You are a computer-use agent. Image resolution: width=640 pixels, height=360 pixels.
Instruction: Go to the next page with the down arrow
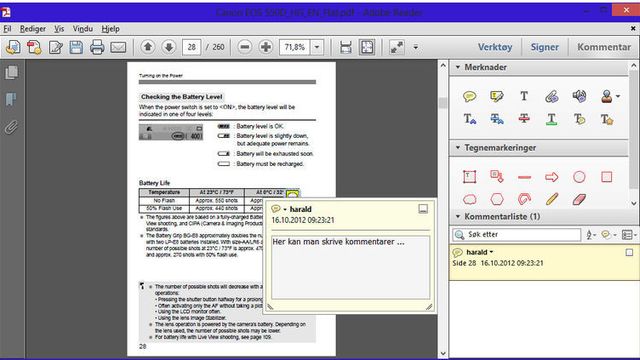point(169,47)
